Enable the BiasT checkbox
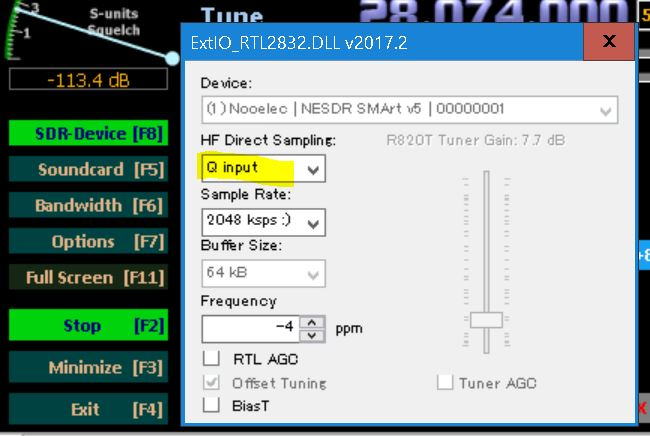Viewport: 650px width, 436px height. (211, 405)
